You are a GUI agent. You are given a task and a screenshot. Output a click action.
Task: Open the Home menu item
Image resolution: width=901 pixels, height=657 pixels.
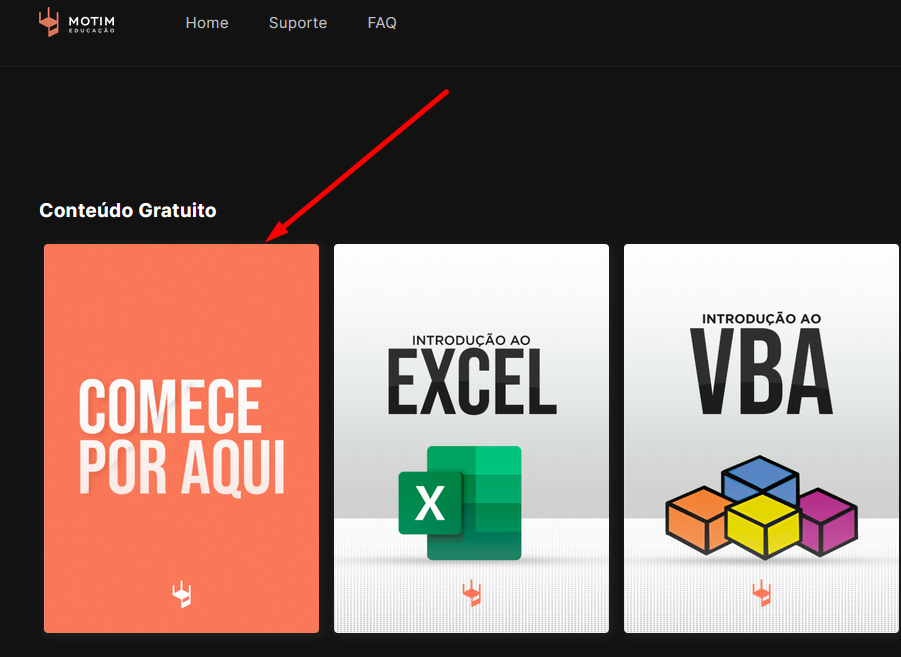click(207, 23)
